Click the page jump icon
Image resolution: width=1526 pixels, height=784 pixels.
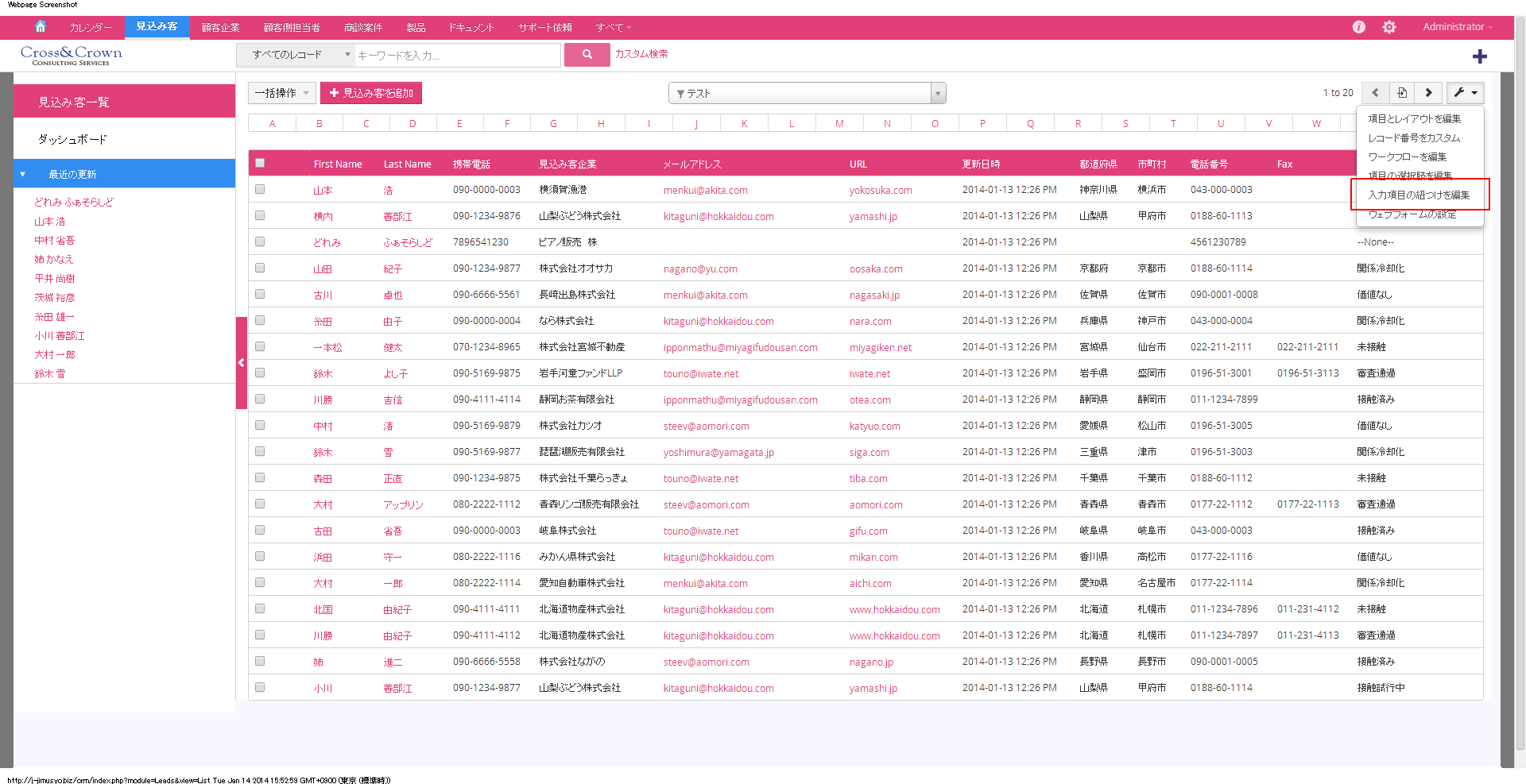click(x=1402, y=93)
